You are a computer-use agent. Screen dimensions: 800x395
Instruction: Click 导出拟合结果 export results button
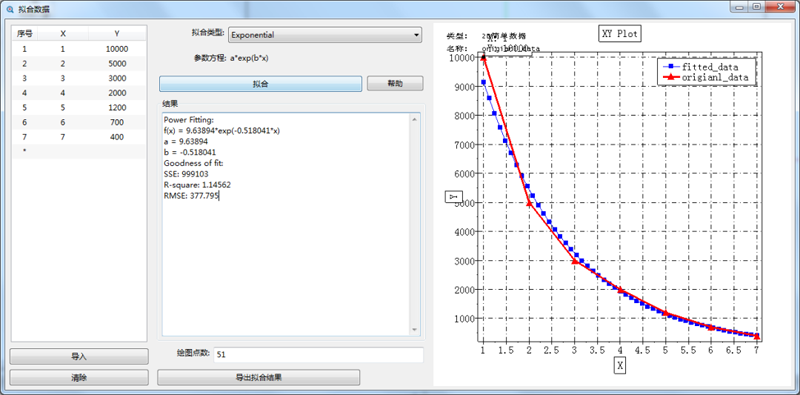(259, 378)
